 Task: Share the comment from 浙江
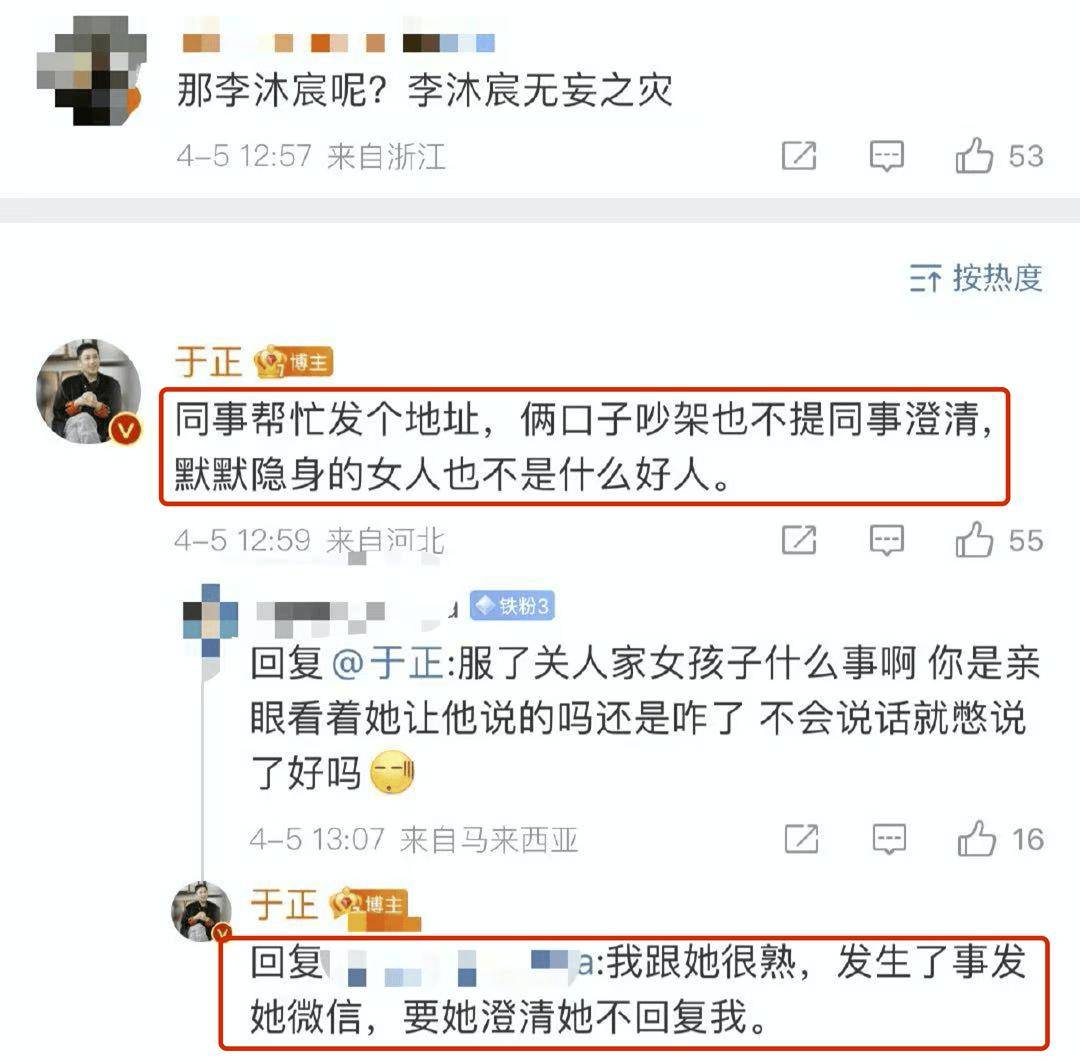[799, 156]
